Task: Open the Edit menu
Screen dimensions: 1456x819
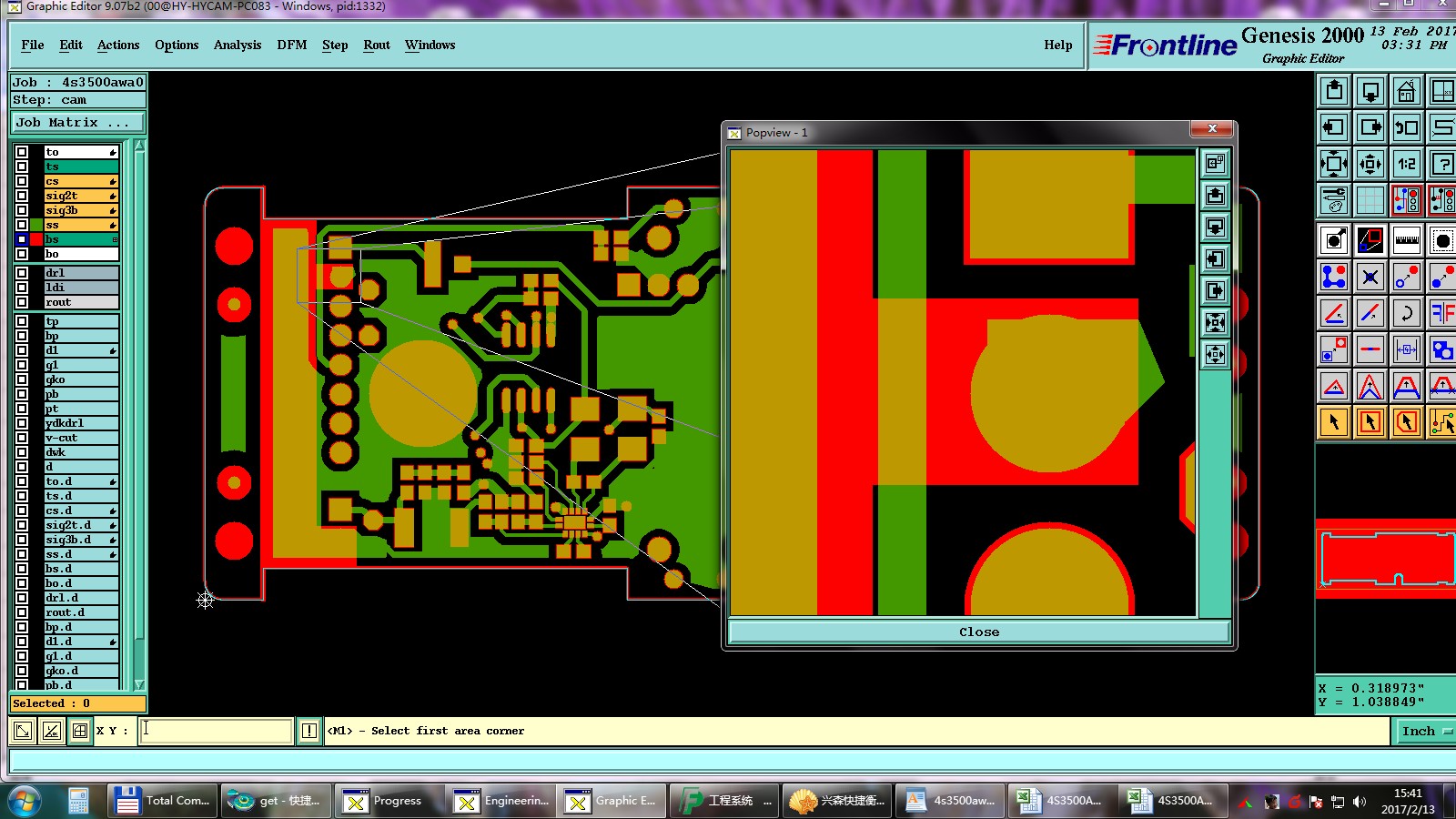Action: [x=71, y=45]
